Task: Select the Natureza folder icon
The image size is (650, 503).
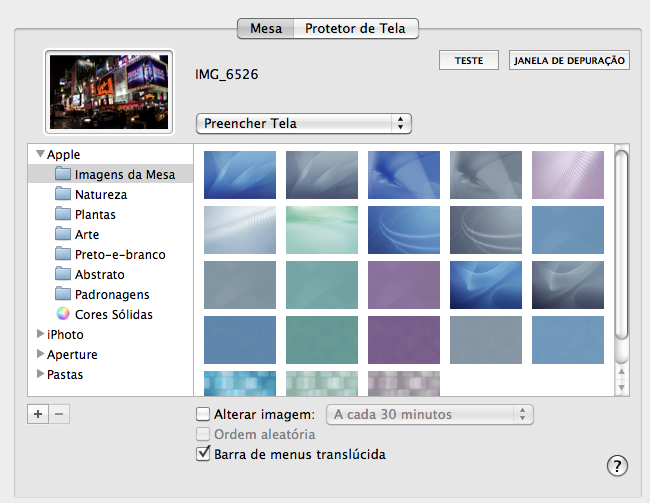Action: coord(63,194)
